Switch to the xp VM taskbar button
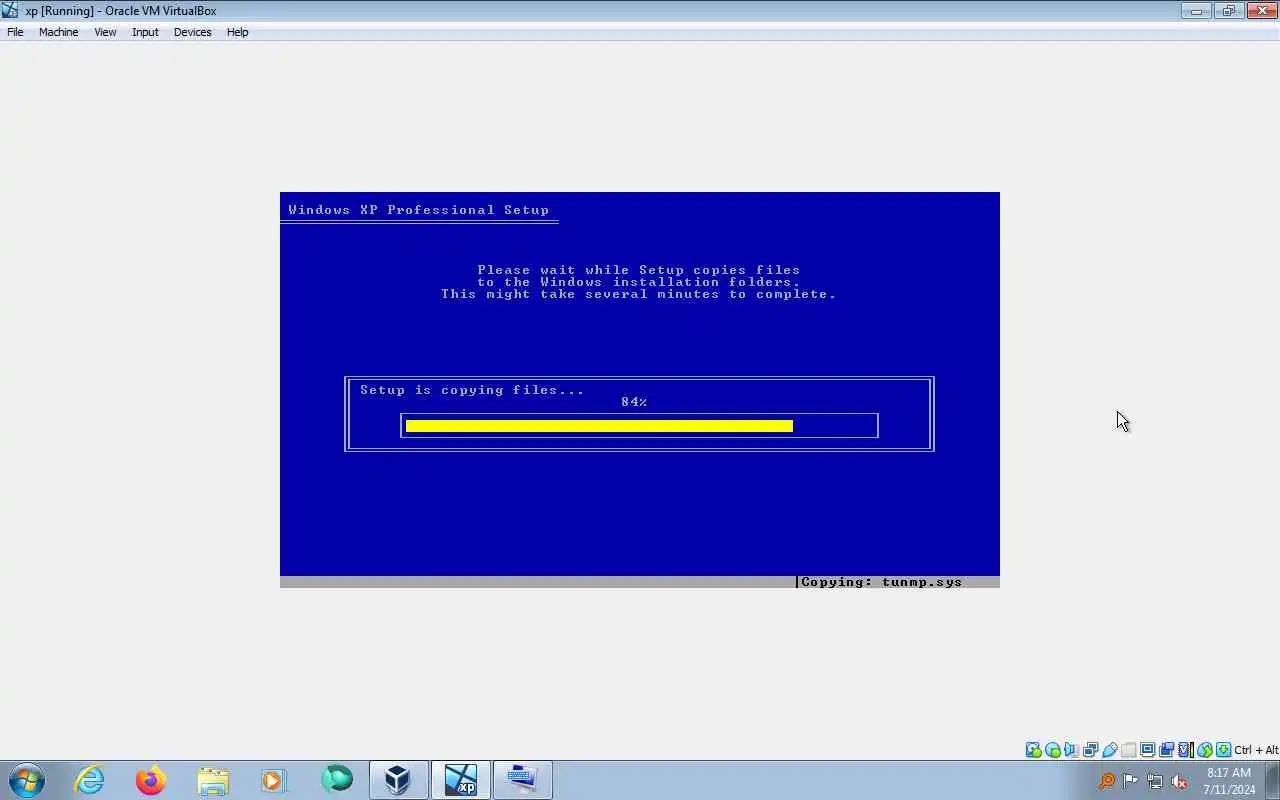The width and height of the screenshot is (1280, 800). (461, 780)
